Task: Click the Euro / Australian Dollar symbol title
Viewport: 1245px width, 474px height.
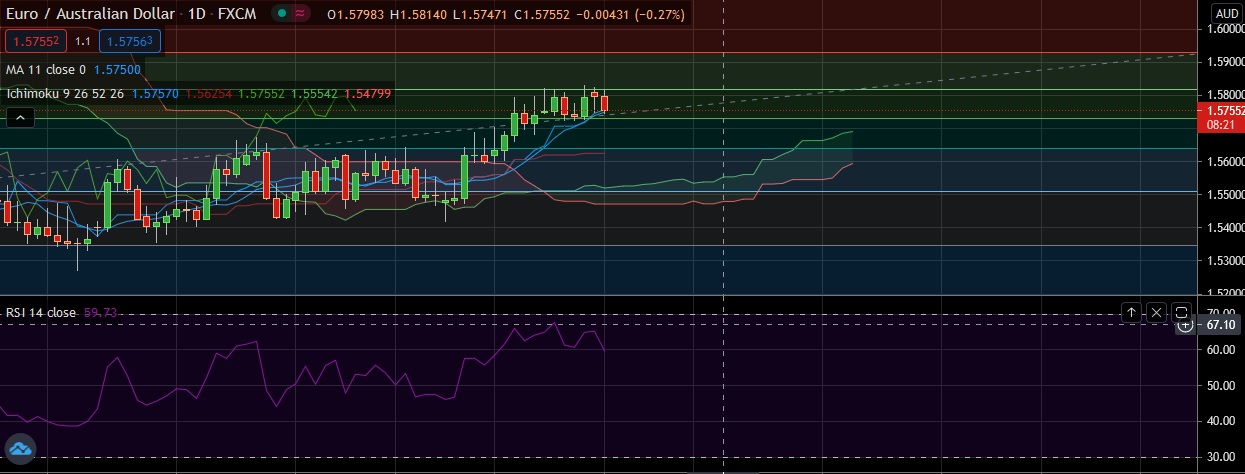Action: pos(91,14)
